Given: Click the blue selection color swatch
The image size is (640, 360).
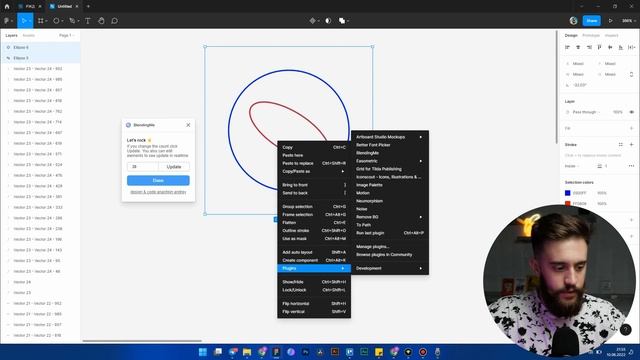Looking at the screenshot, I should click(567, 193).
